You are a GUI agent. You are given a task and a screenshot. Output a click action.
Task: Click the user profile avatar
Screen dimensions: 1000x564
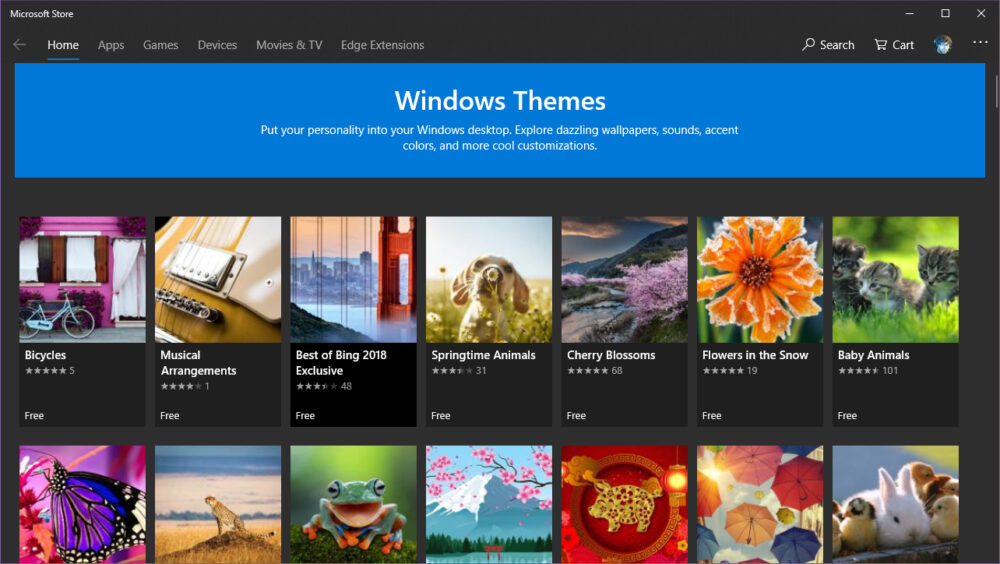coord(942,45)
